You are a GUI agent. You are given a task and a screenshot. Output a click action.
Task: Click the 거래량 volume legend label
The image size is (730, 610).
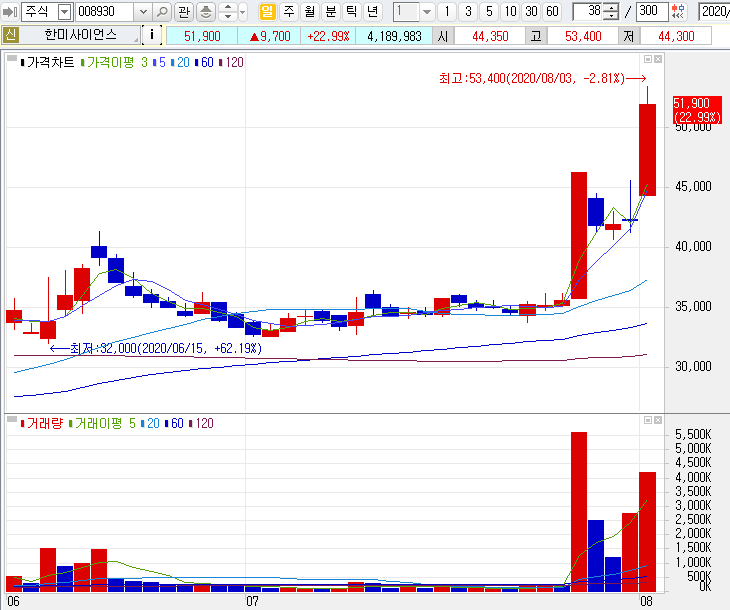pyautogui.click(x=41, y=423)
